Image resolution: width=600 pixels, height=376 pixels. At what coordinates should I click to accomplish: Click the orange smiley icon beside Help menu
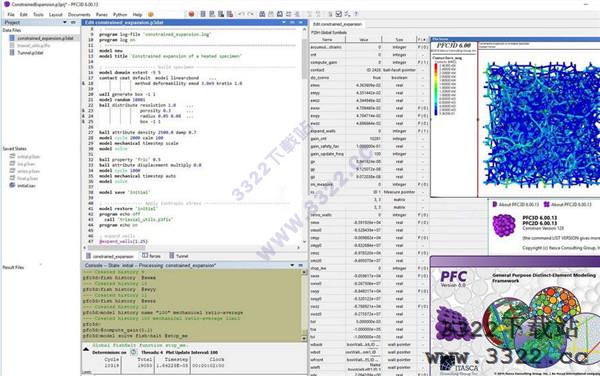tap(151, 15)
